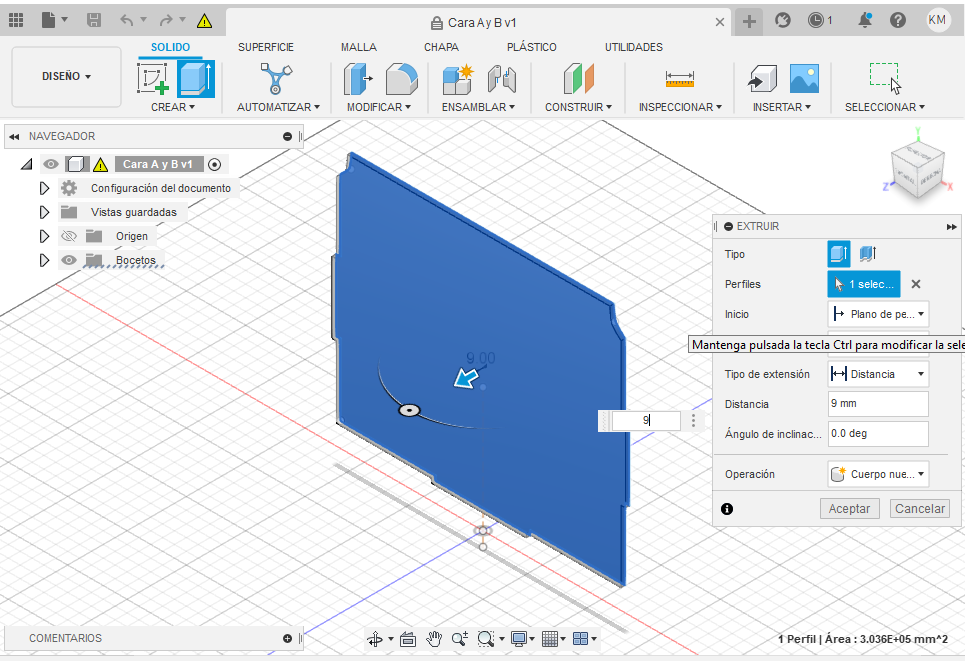Click the Aceptar button
The height and width of the screenshot is (661, 965).
click(848, 508)
